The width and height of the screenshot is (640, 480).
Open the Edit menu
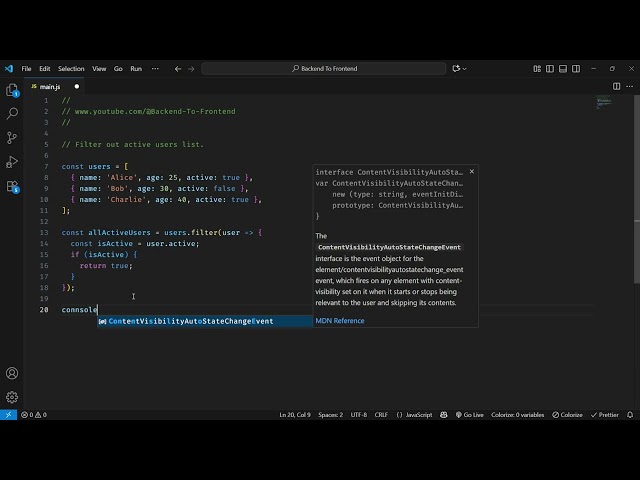pos(45,69)
